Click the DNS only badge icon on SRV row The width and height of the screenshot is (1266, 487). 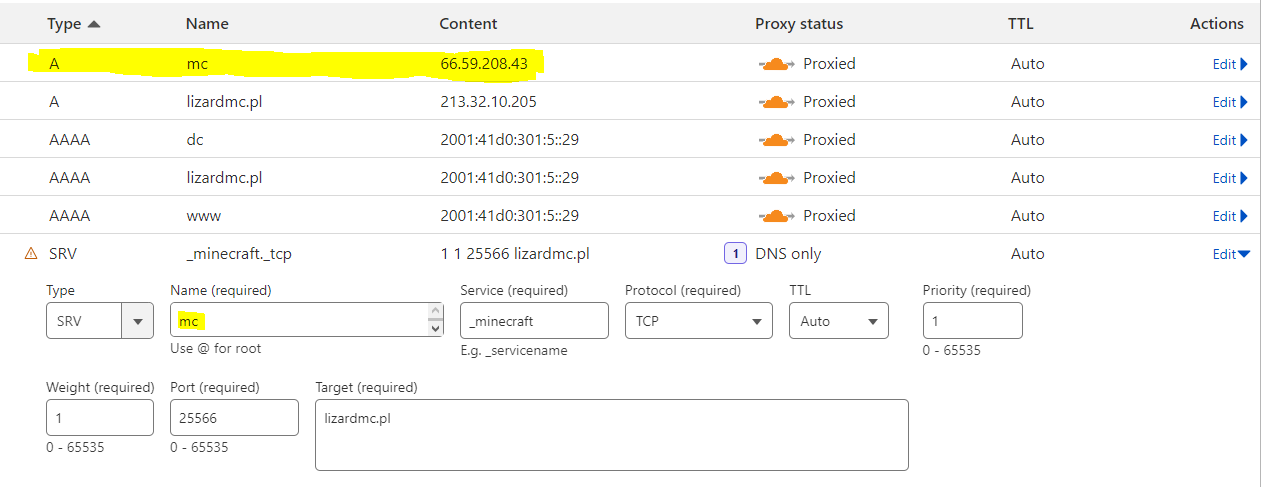point(735,254)
